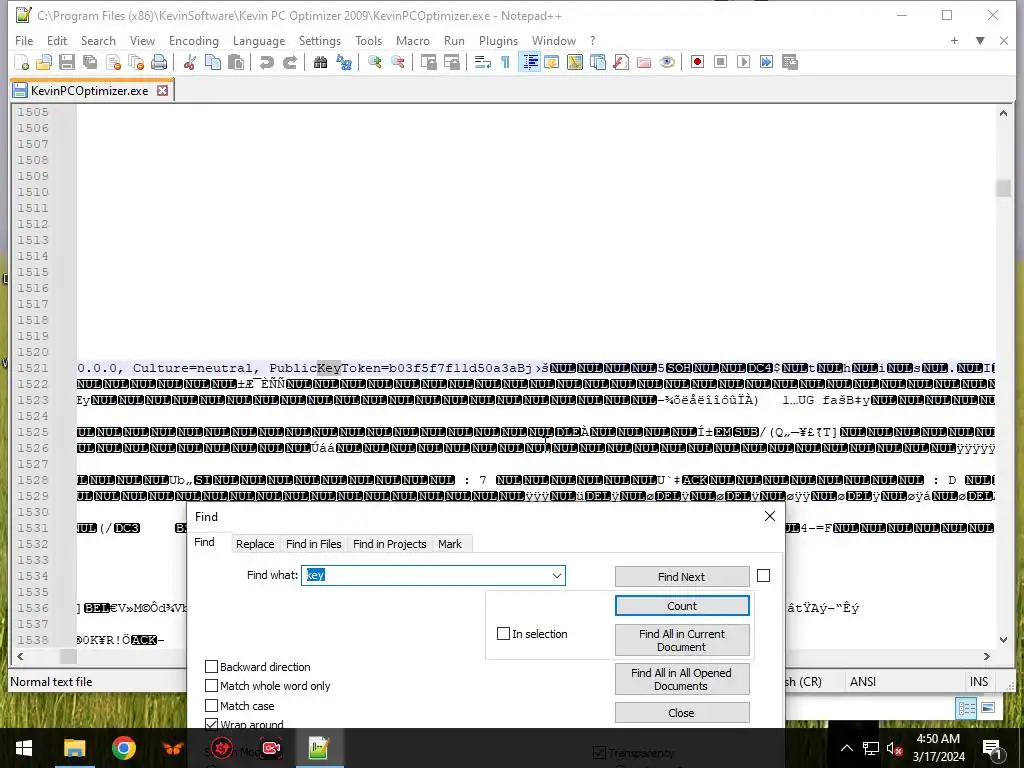
Task: Open the Plugins menu
Action: [x=498, y=40]
